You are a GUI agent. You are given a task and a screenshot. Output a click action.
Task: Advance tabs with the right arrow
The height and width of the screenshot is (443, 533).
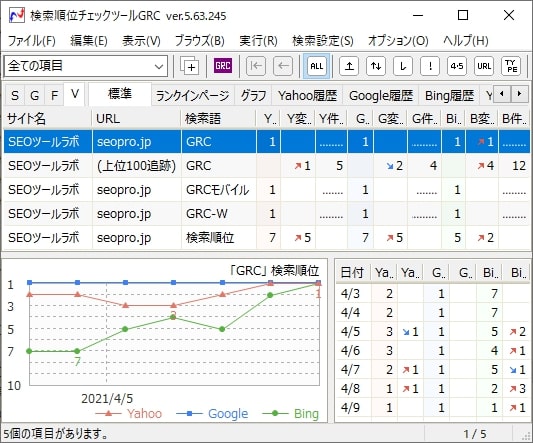click(x=519, y=93)
